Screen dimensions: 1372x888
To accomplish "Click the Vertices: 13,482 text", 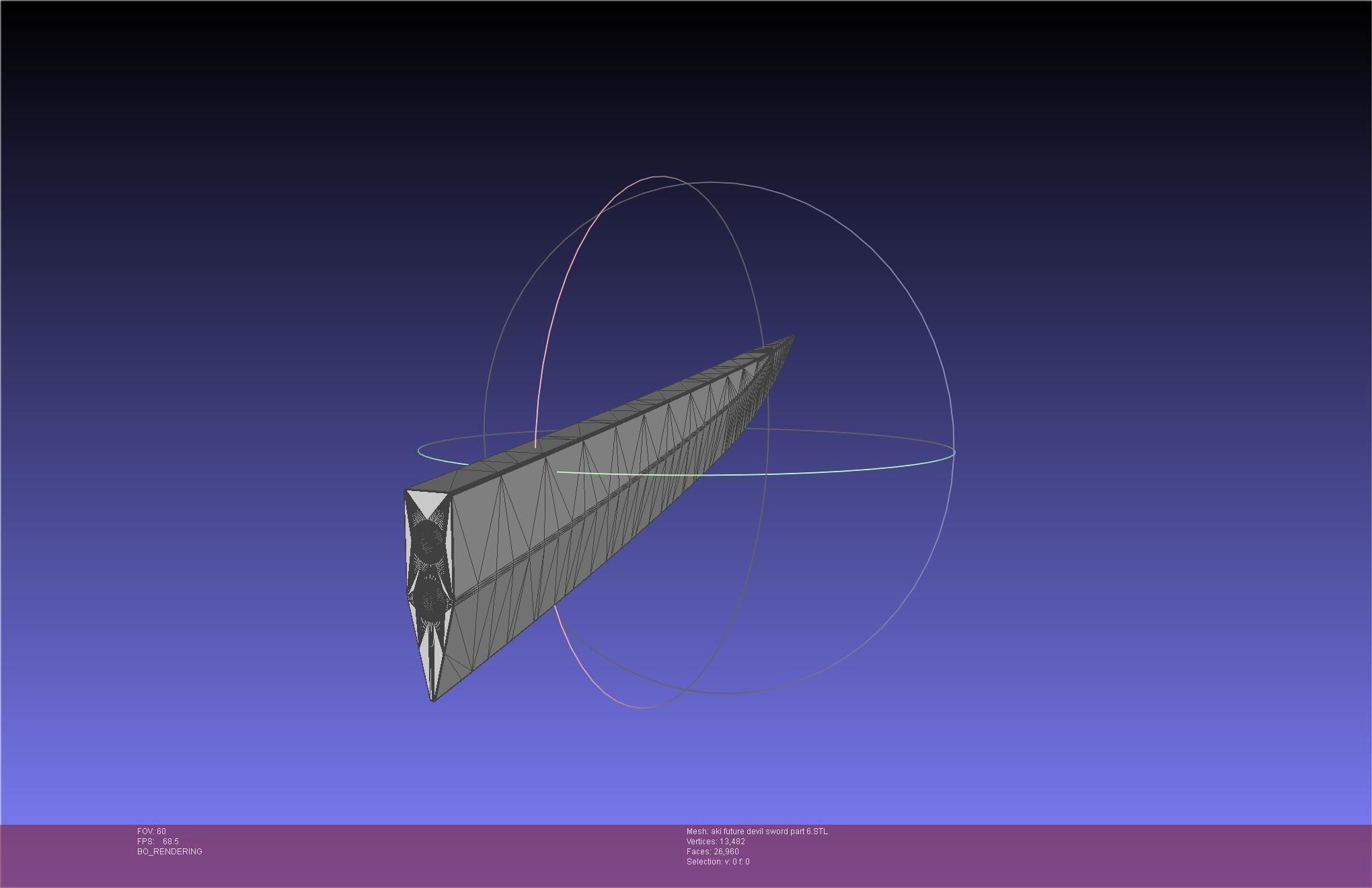I will [x=716, y=842].
